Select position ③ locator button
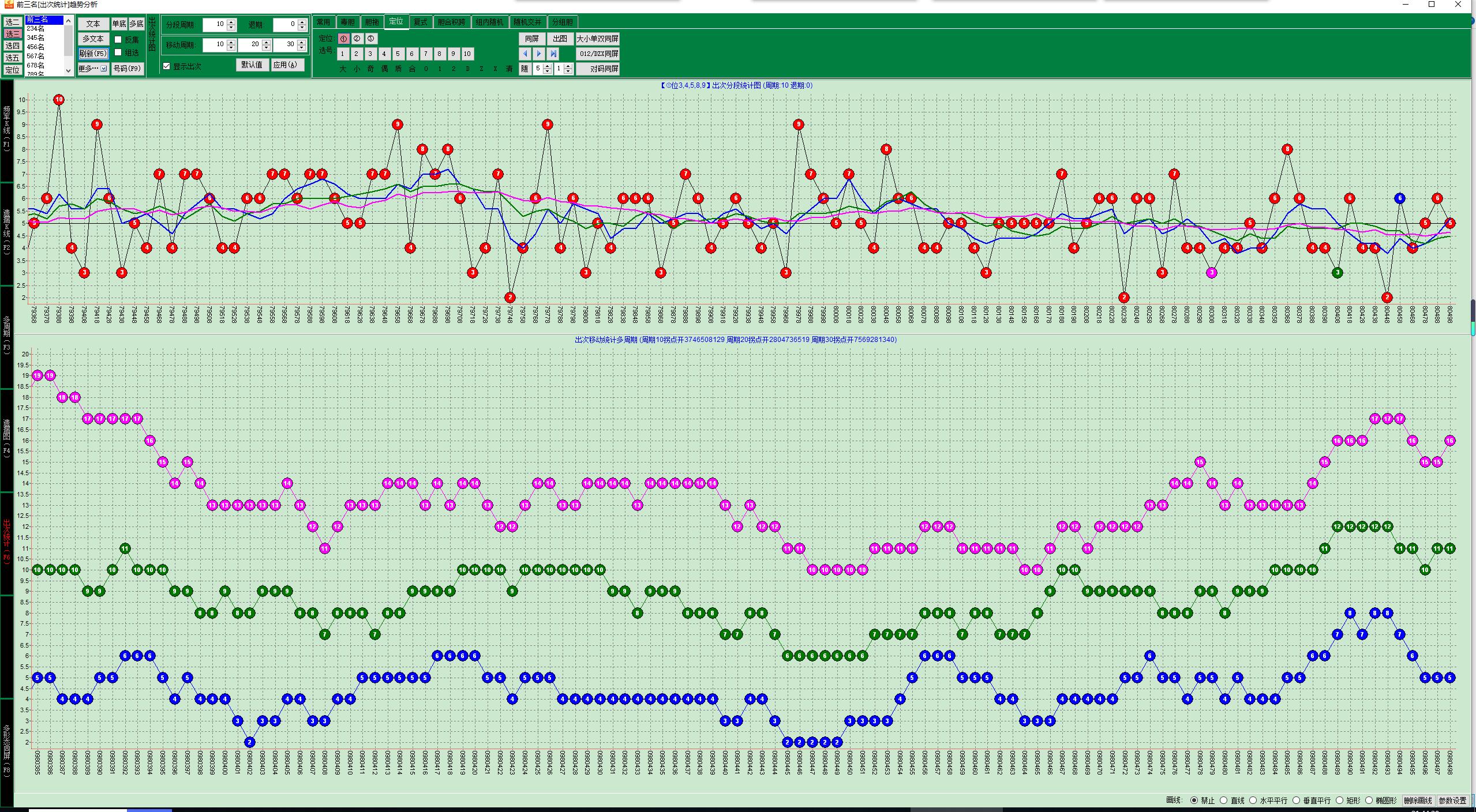The height and width of the screenshot is (812, 1476). (x=371, y=39)
